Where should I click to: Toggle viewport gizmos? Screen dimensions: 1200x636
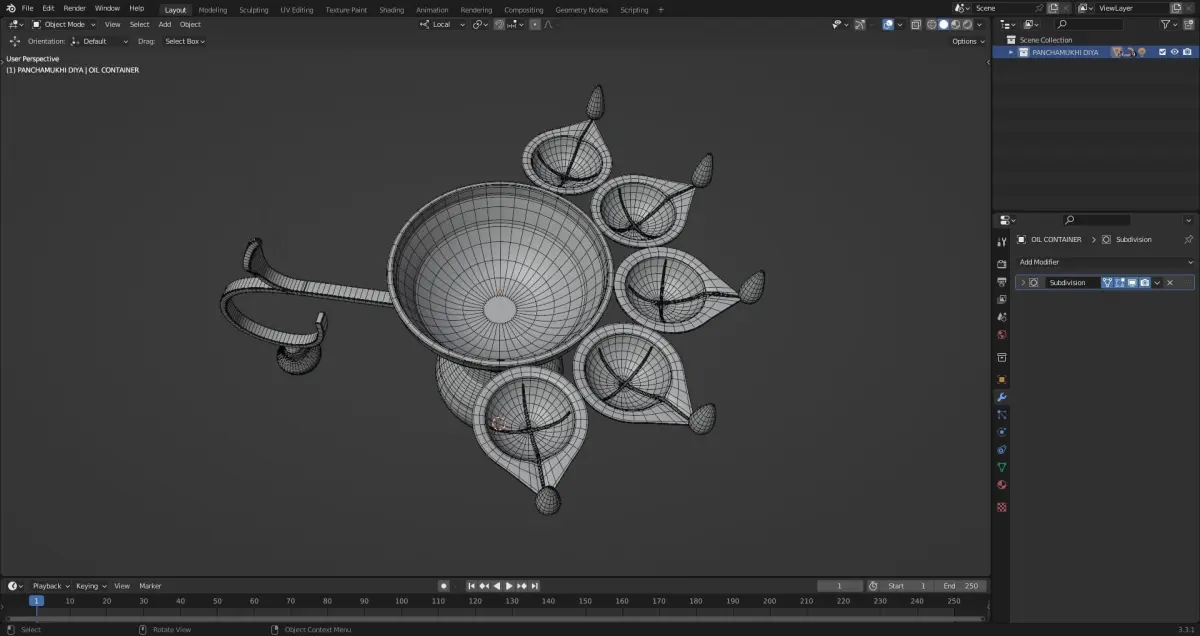tap(860, 24)
